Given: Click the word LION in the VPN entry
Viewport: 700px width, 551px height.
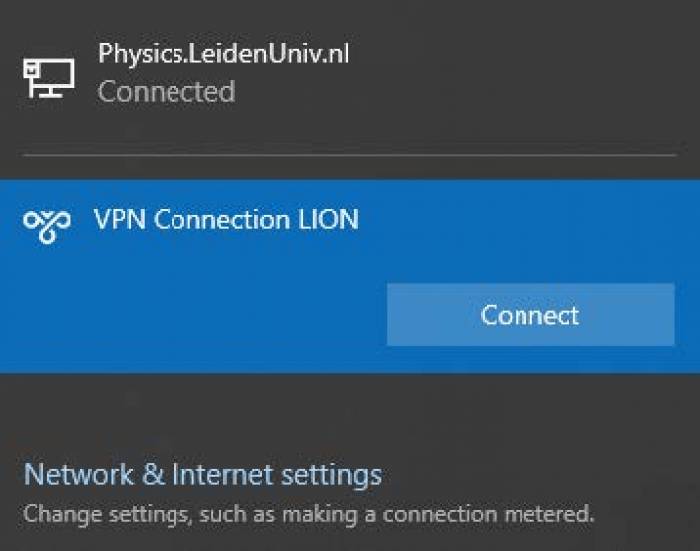Looking at the screenshot, I should click(328, 219).
